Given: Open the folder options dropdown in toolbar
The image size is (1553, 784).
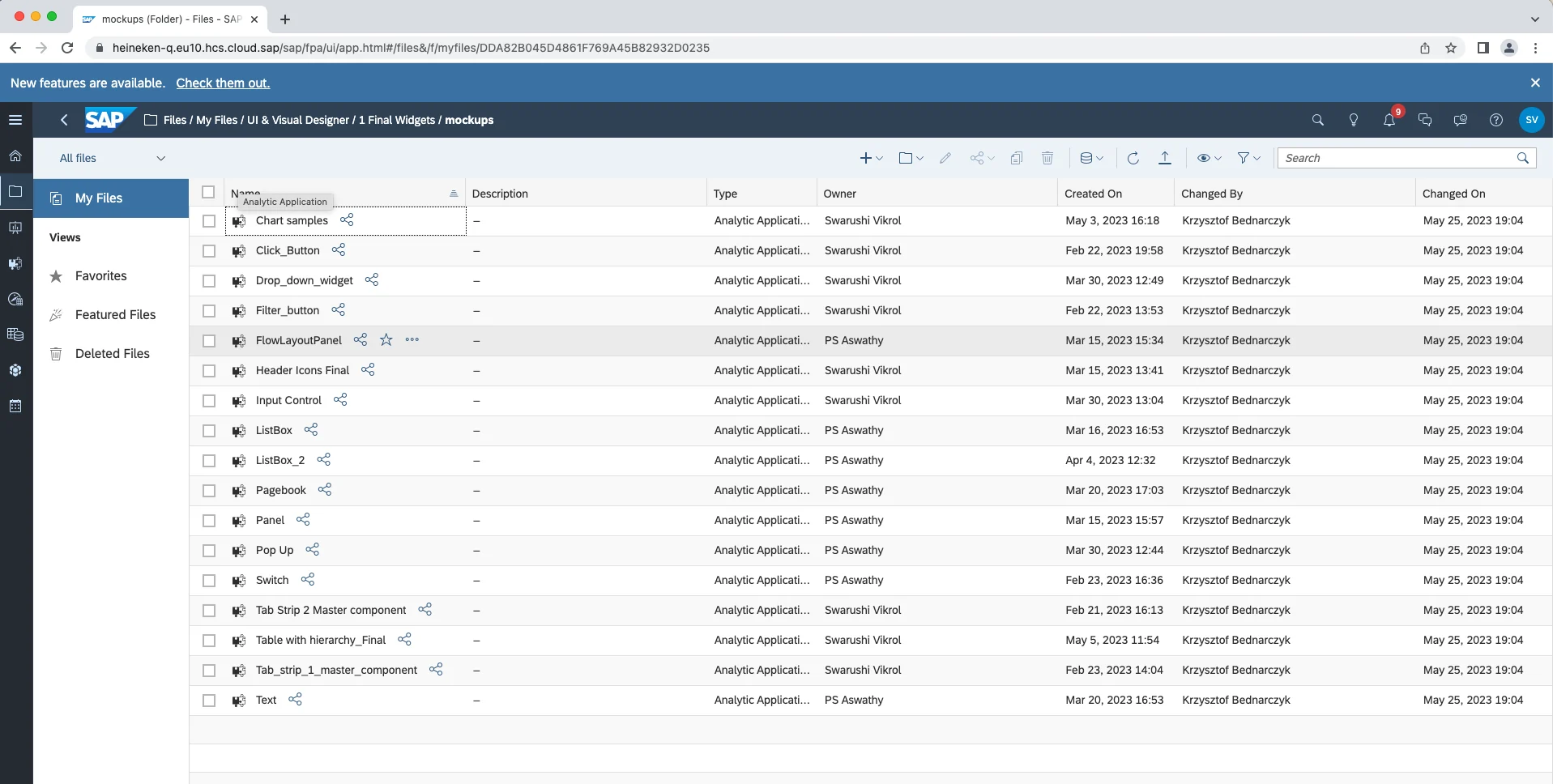Looking at the screenshot, I should [x=911, y=158].
